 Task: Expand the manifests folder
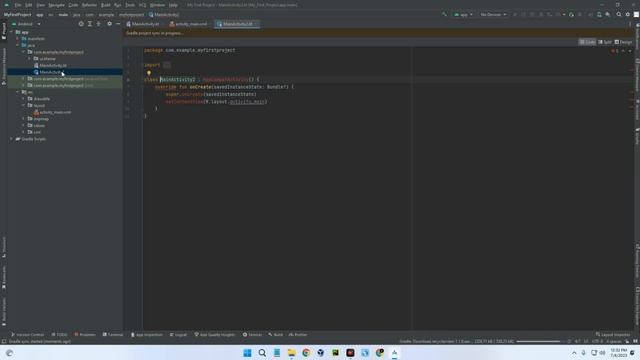point(18,39)
